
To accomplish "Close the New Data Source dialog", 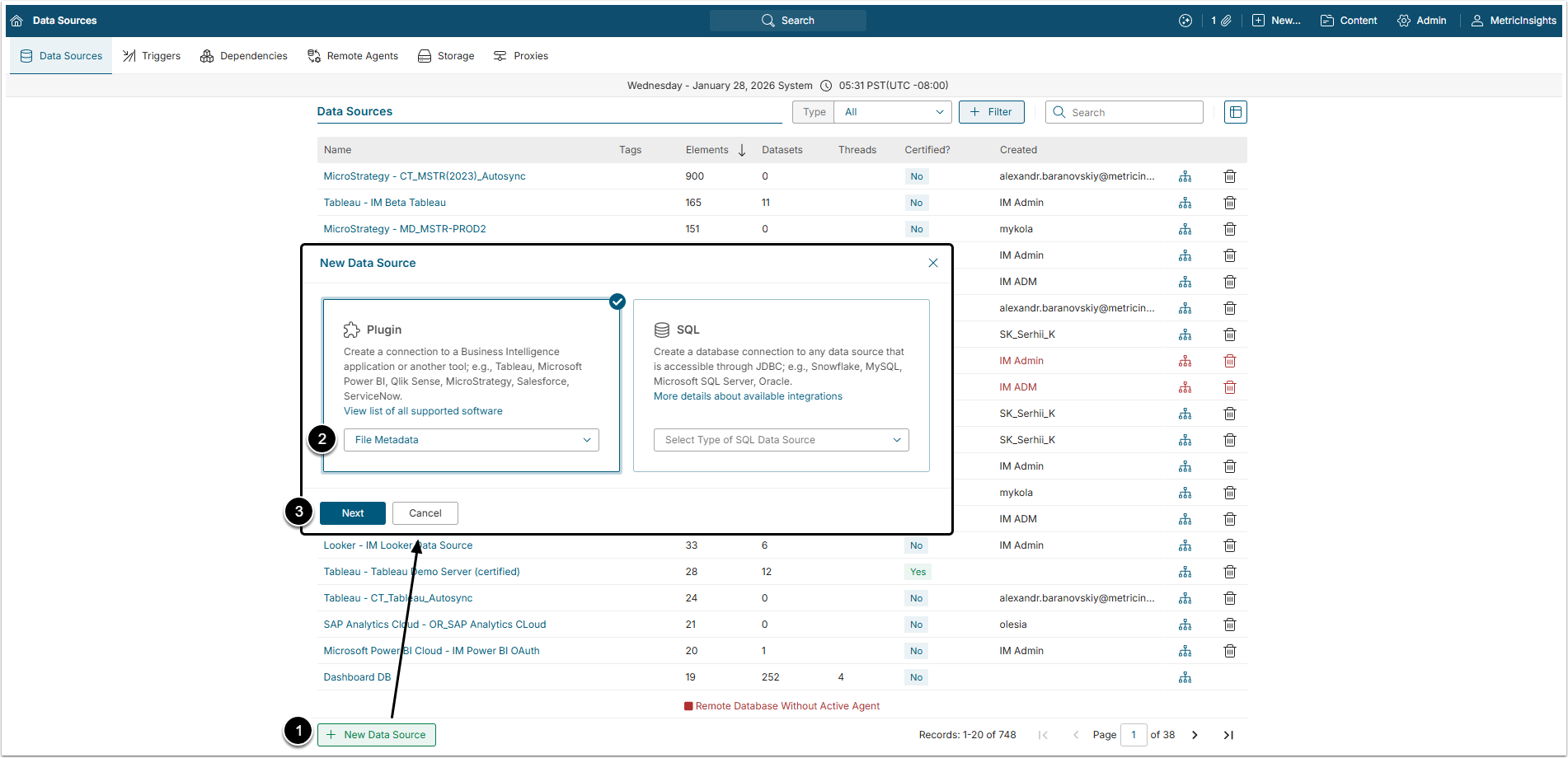I will point(932,263).
